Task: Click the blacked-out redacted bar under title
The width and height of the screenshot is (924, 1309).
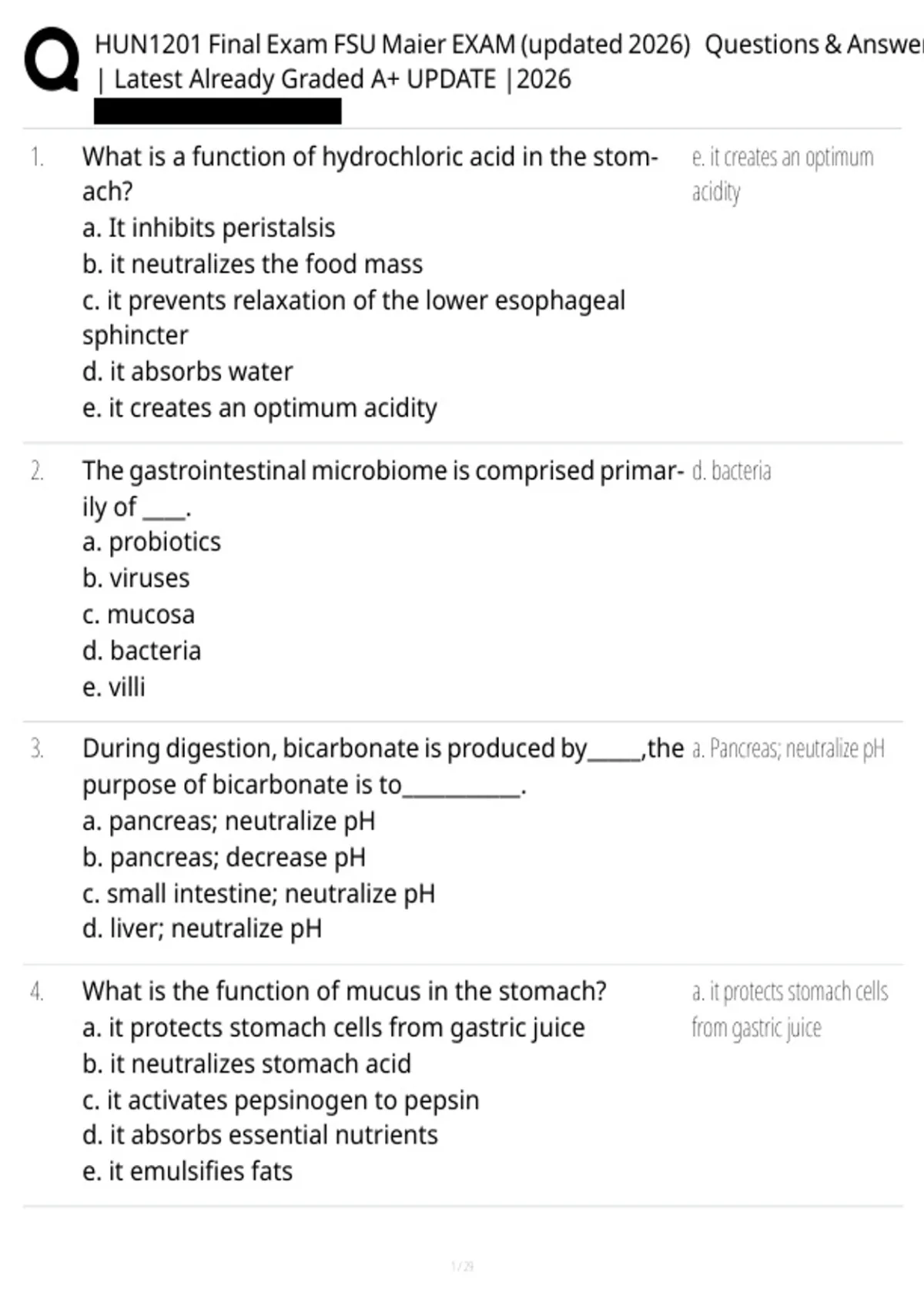Action: [x=218, y=112]
